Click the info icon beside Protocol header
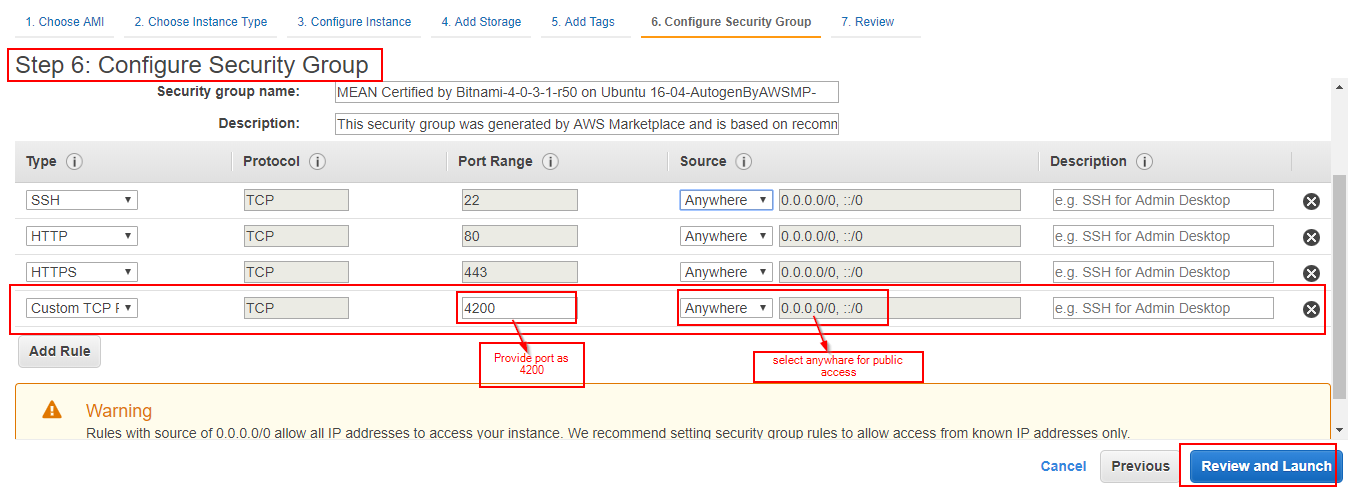Viewport: 1358px width, 495px height. coord(317,162)
